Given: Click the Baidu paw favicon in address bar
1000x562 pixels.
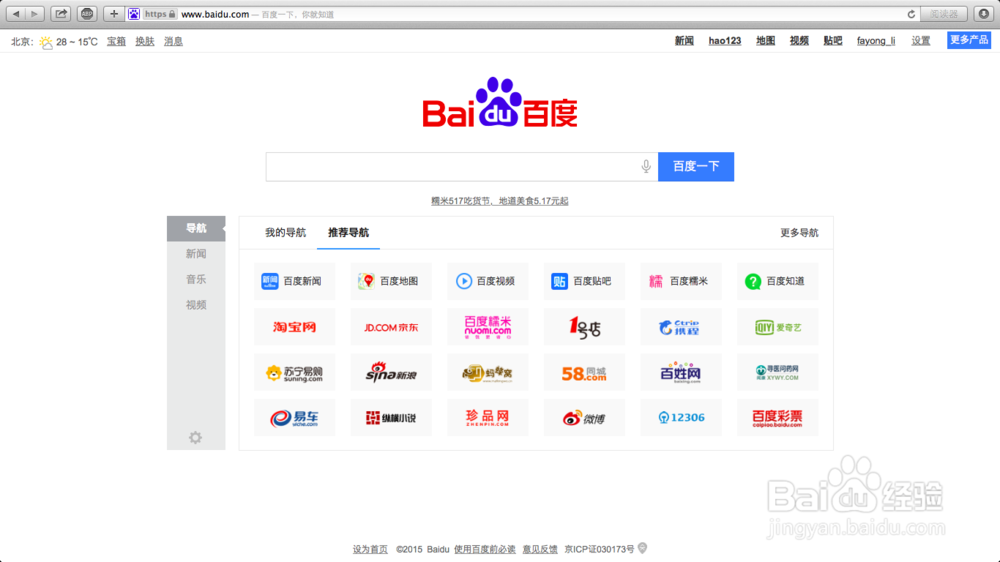Looking at the screenshot, I should coord(133,14).
